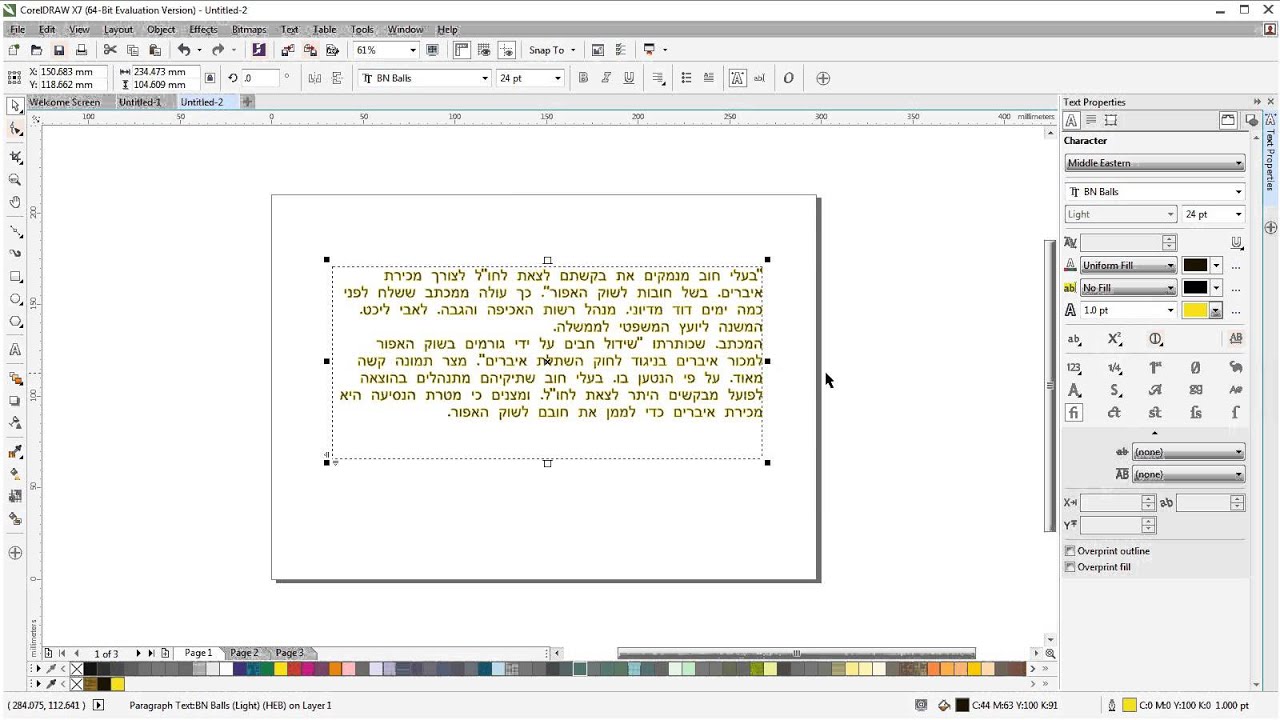Screen dimensions: 1280x720
Task: Click the rotation angle input field
Action: tap(262, 78)
